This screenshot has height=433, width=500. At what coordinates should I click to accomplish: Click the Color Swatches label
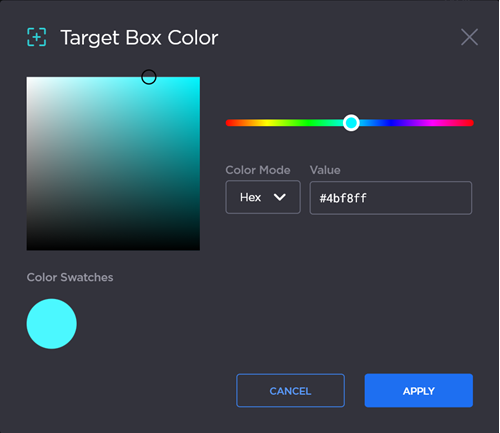coord(70,277)
